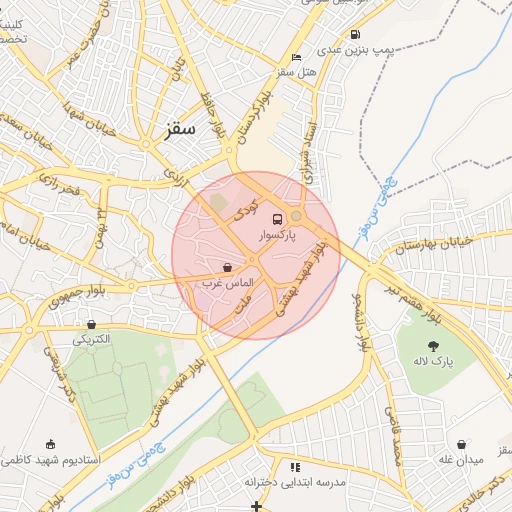Image resolution: width=512 pixels, height=512 pixels.
Task: Click the school icon above مدرسه ابتدایی دخترانه
Action: (x=295, y=467)
